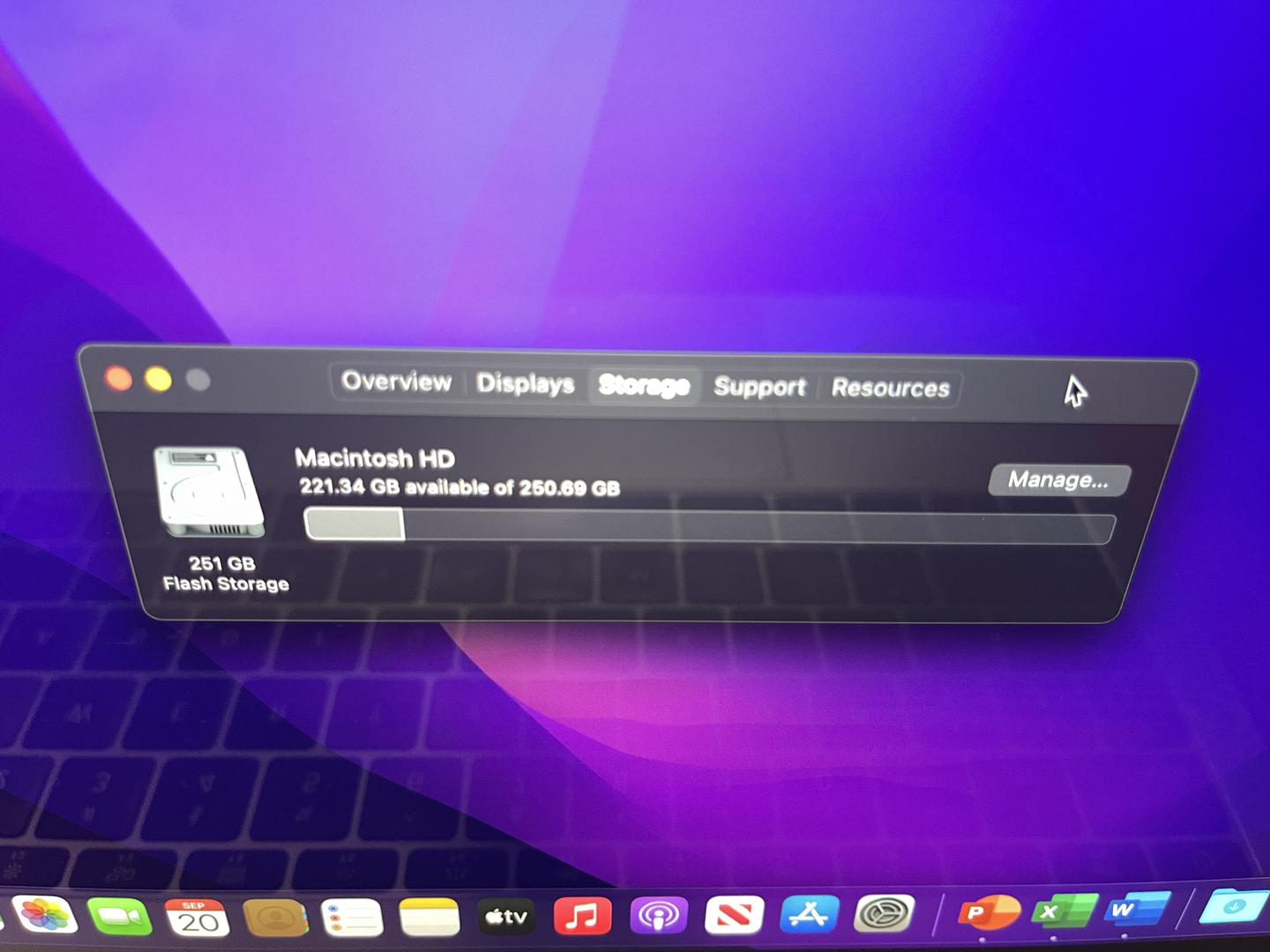Open the Displays tab
Image resolution: width=1270 pixels, height=952 pixels.
[x=525, y=383]
